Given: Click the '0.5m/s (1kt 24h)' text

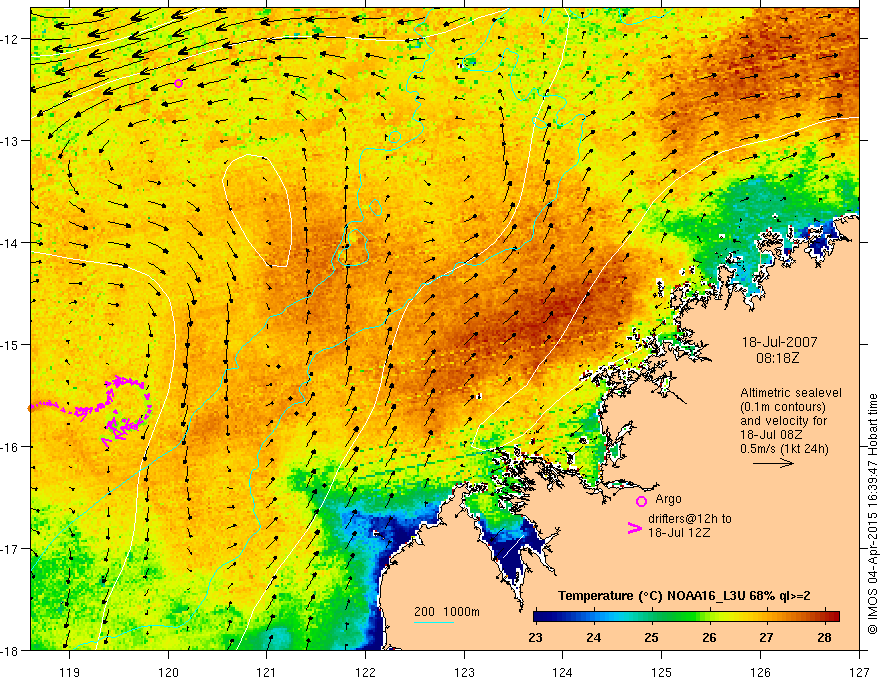Looking at the screenshot, I should coord(784,448).
